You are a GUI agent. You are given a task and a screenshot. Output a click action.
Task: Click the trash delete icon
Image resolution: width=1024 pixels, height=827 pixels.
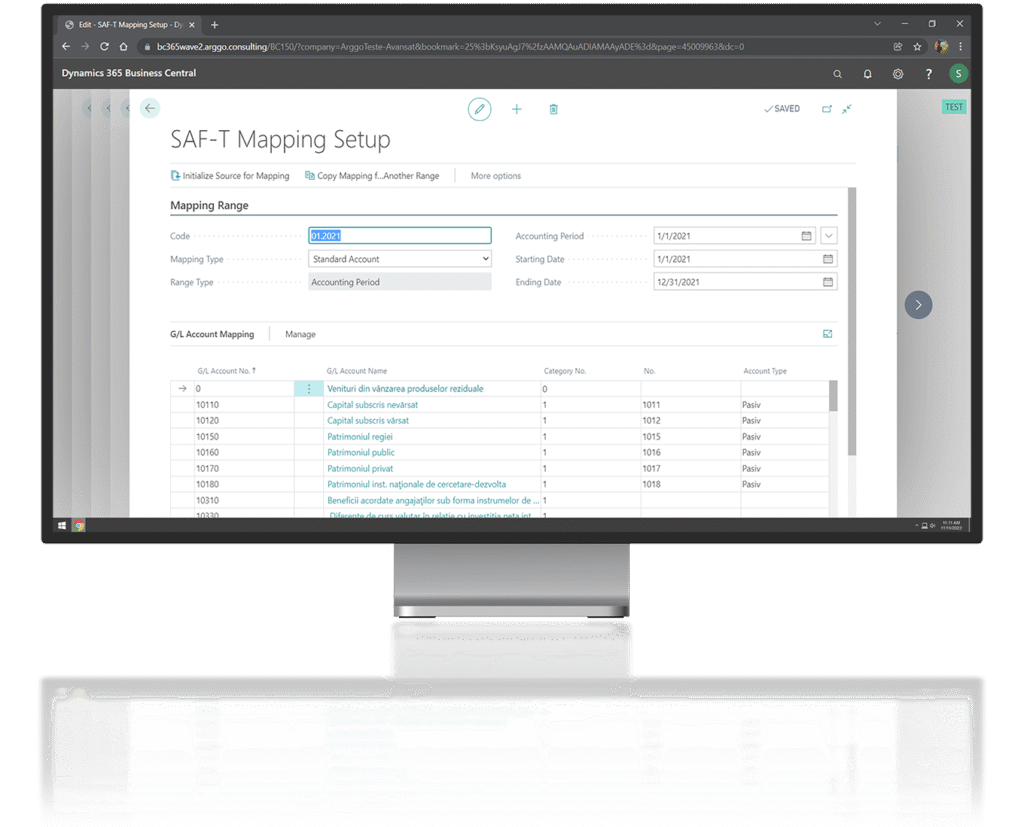click(x=554, y=109)
